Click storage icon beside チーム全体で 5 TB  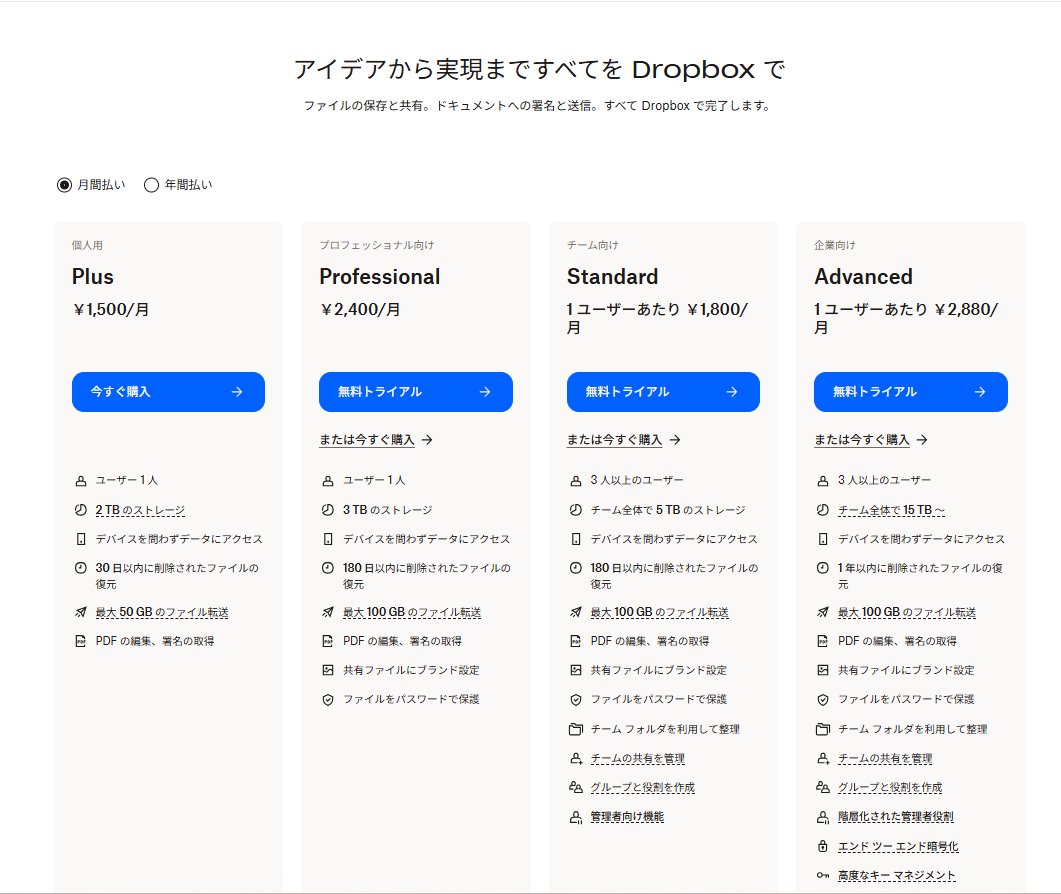pos(576,510)
